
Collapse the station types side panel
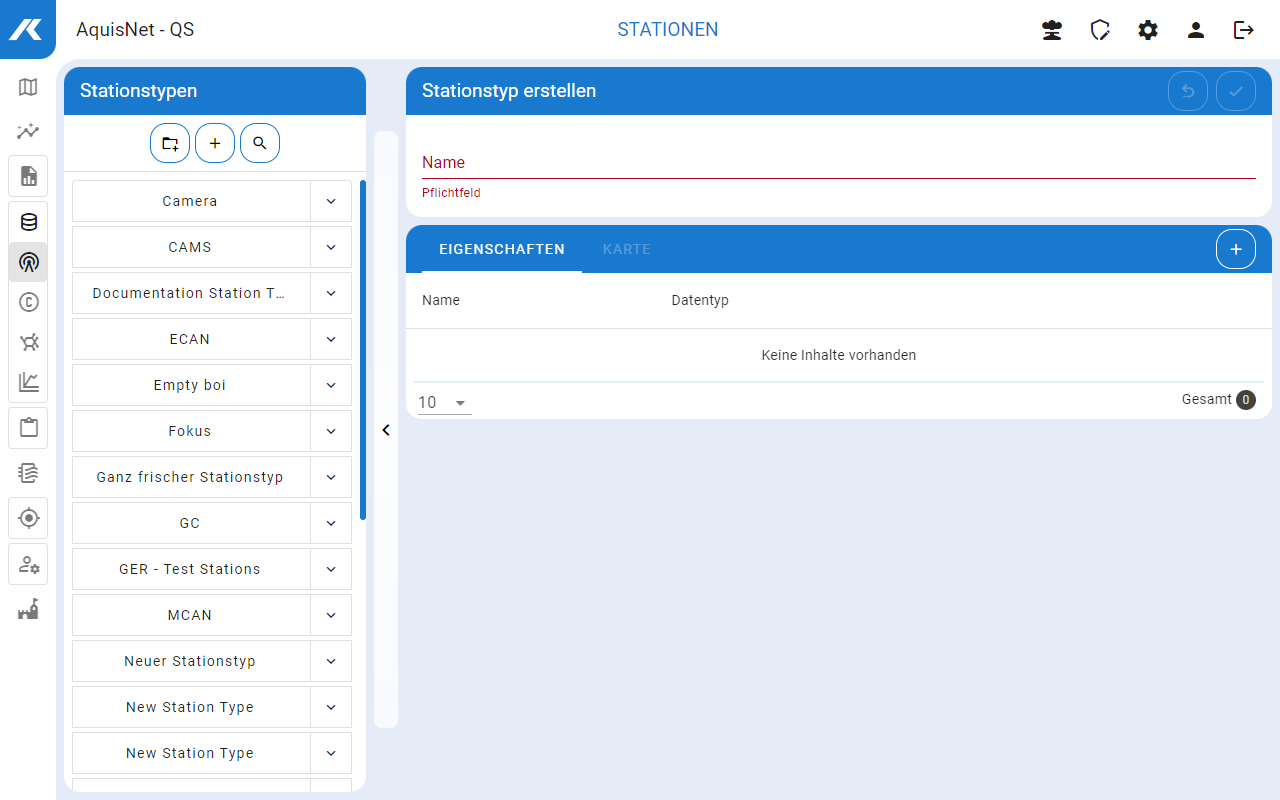pyautogui.click(x=386, y=430)
